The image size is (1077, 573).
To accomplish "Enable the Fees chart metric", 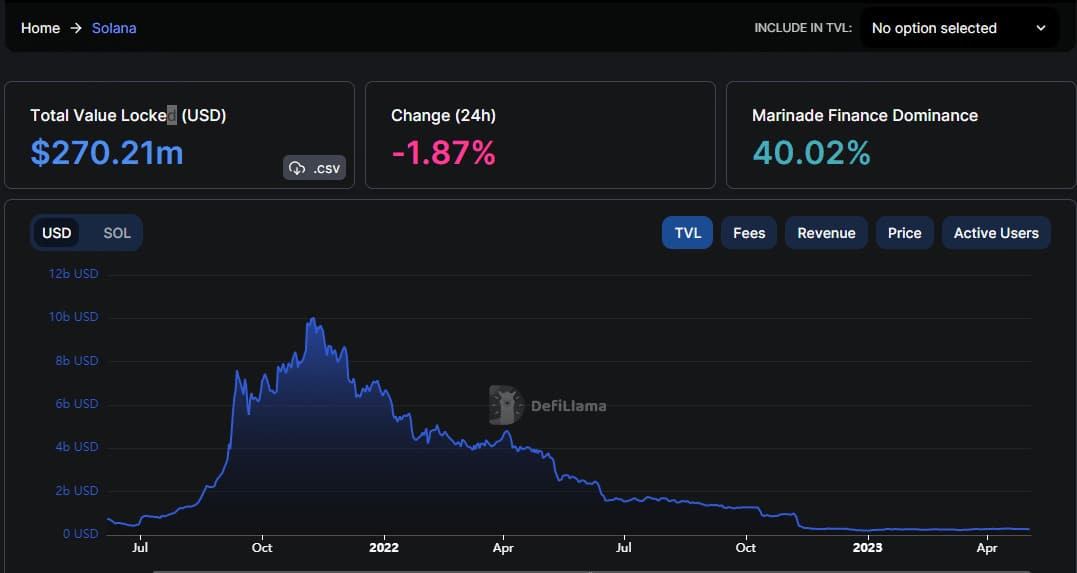I will [749, 233].
